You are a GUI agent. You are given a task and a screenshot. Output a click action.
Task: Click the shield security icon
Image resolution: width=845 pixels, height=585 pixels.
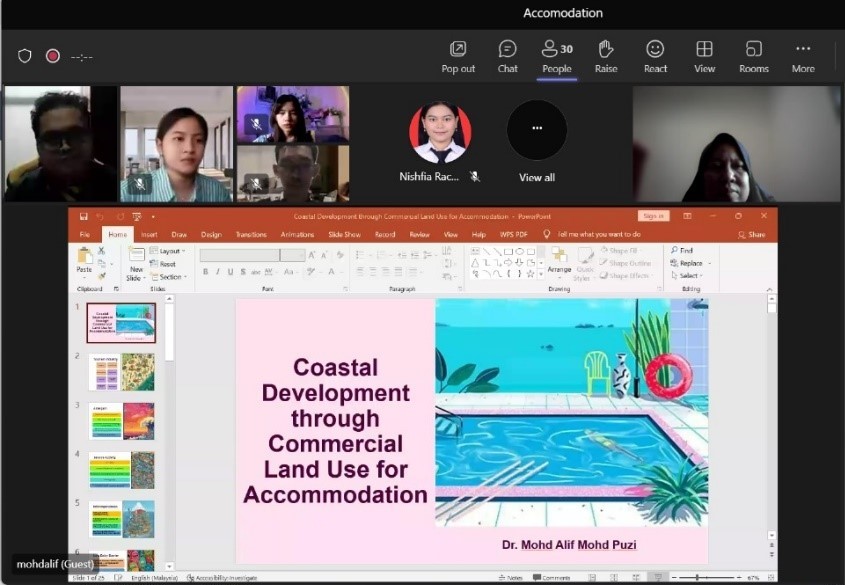(25, 56)
